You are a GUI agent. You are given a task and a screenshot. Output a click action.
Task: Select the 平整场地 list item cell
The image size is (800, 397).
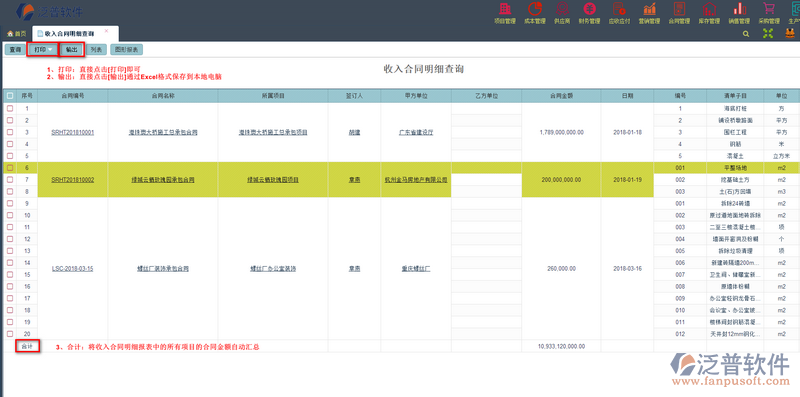pos(735,168)
